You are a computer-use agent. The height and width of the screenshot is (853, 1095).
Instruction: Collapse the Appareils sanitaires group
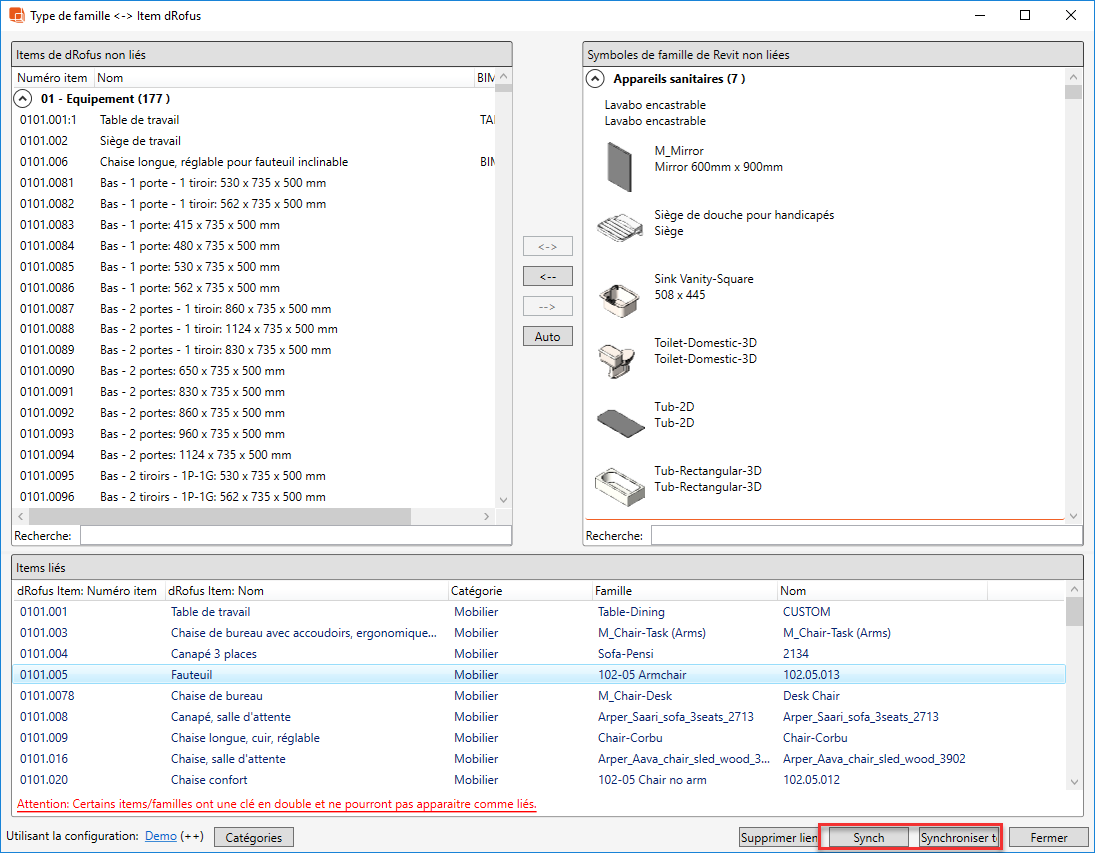[x=595, y=78]
